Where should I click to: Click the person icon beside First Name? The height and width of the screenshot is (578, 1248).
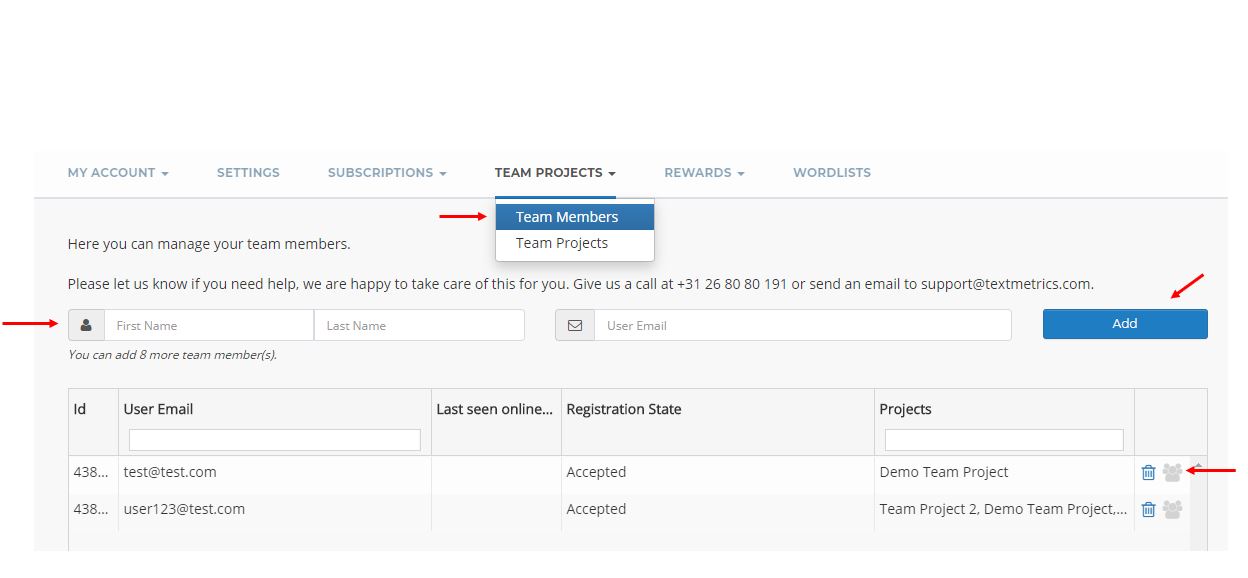click(86, 325)
